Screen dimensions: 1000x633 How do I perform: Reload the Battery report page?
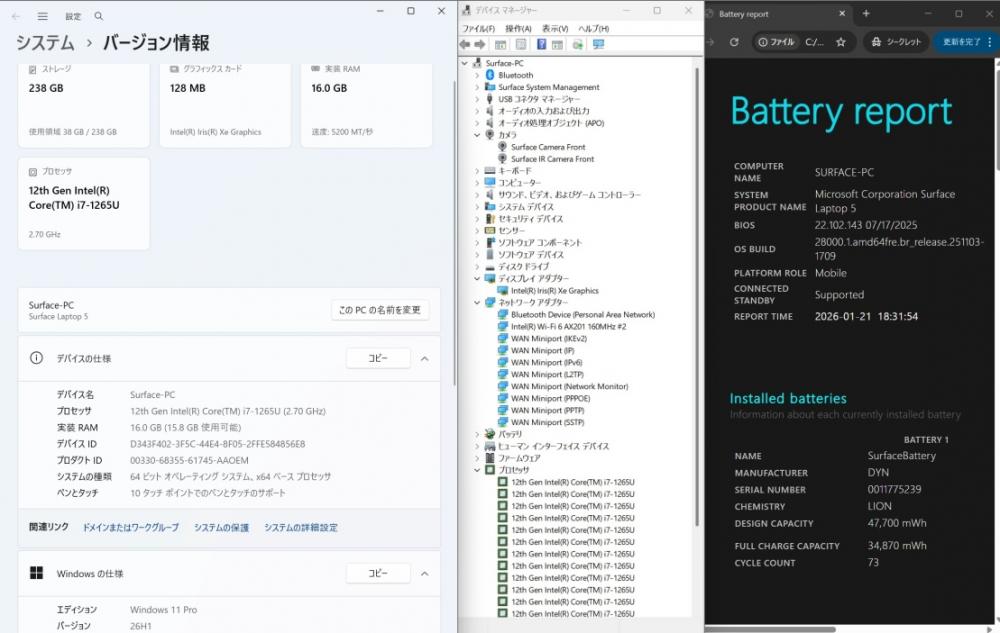tap(734, 43)
